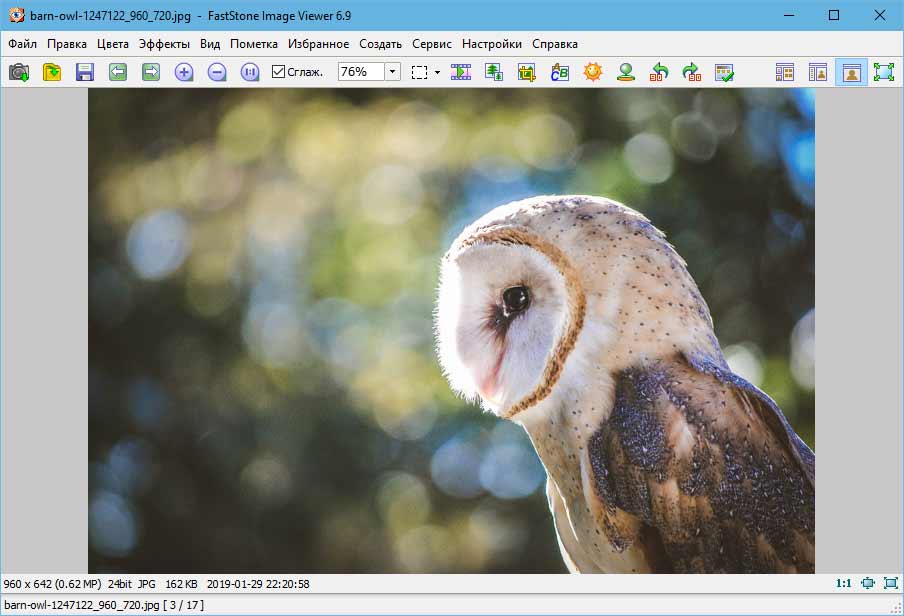Start a slideshow from the toolbar
This screenshot has width=904, height=616.
coord(461,72)
